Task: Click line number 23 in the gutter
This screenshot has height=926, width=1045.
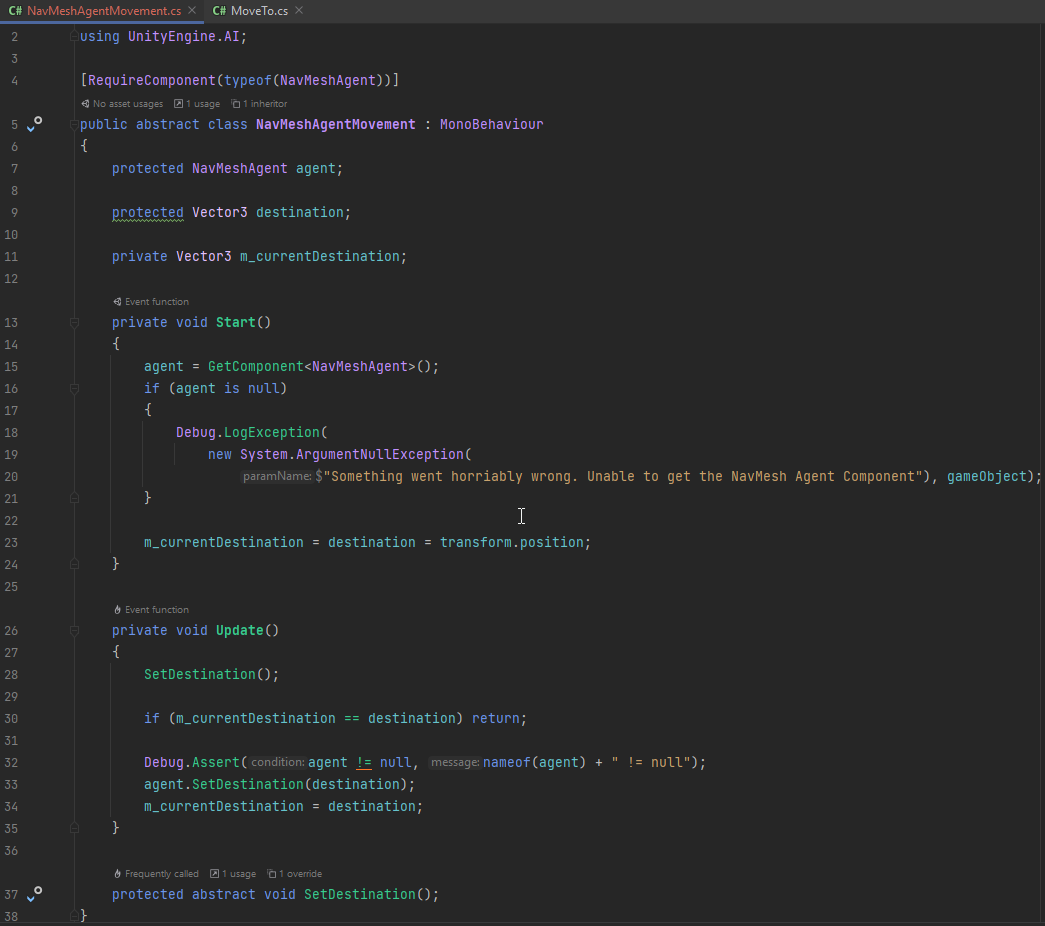Action: coord(11,542)
